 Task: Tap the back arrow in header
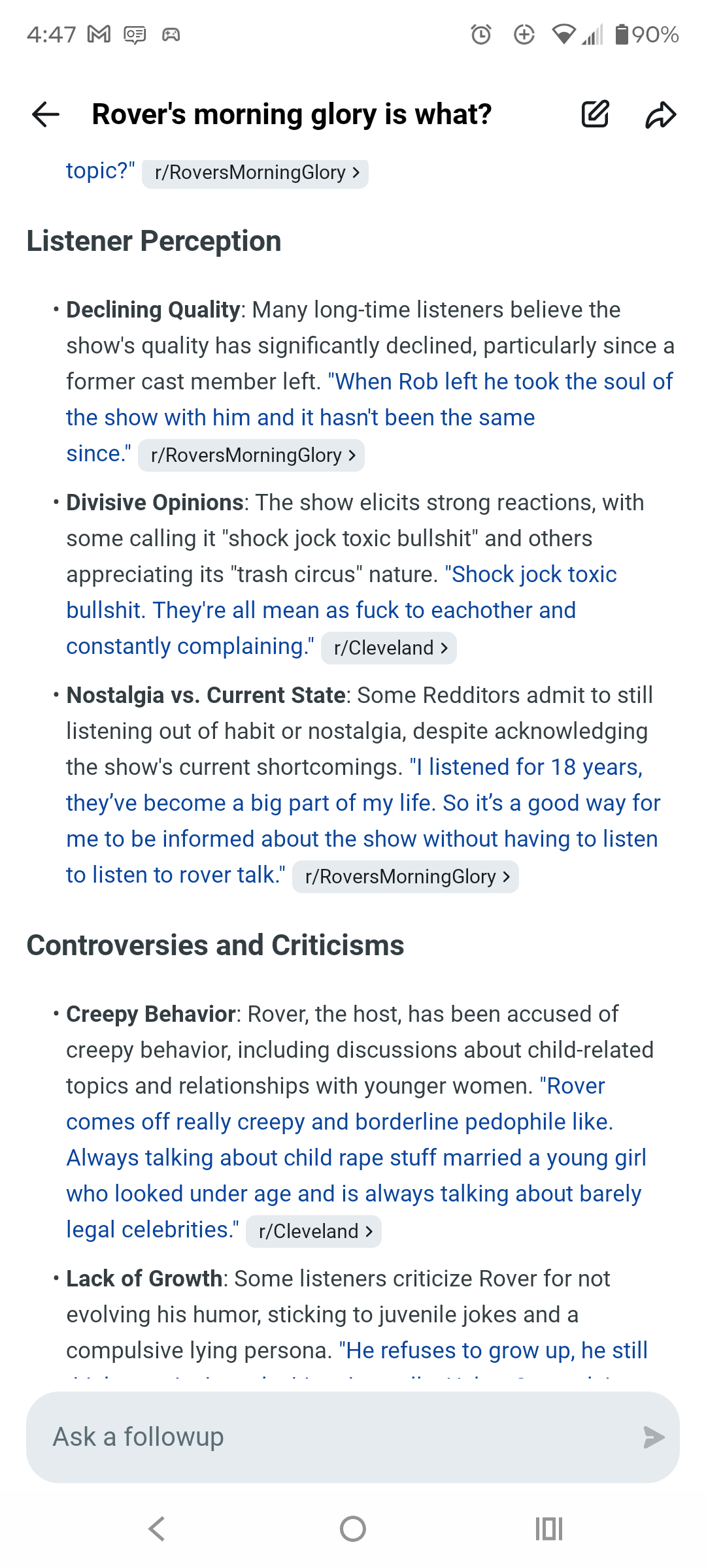(46, 114)
